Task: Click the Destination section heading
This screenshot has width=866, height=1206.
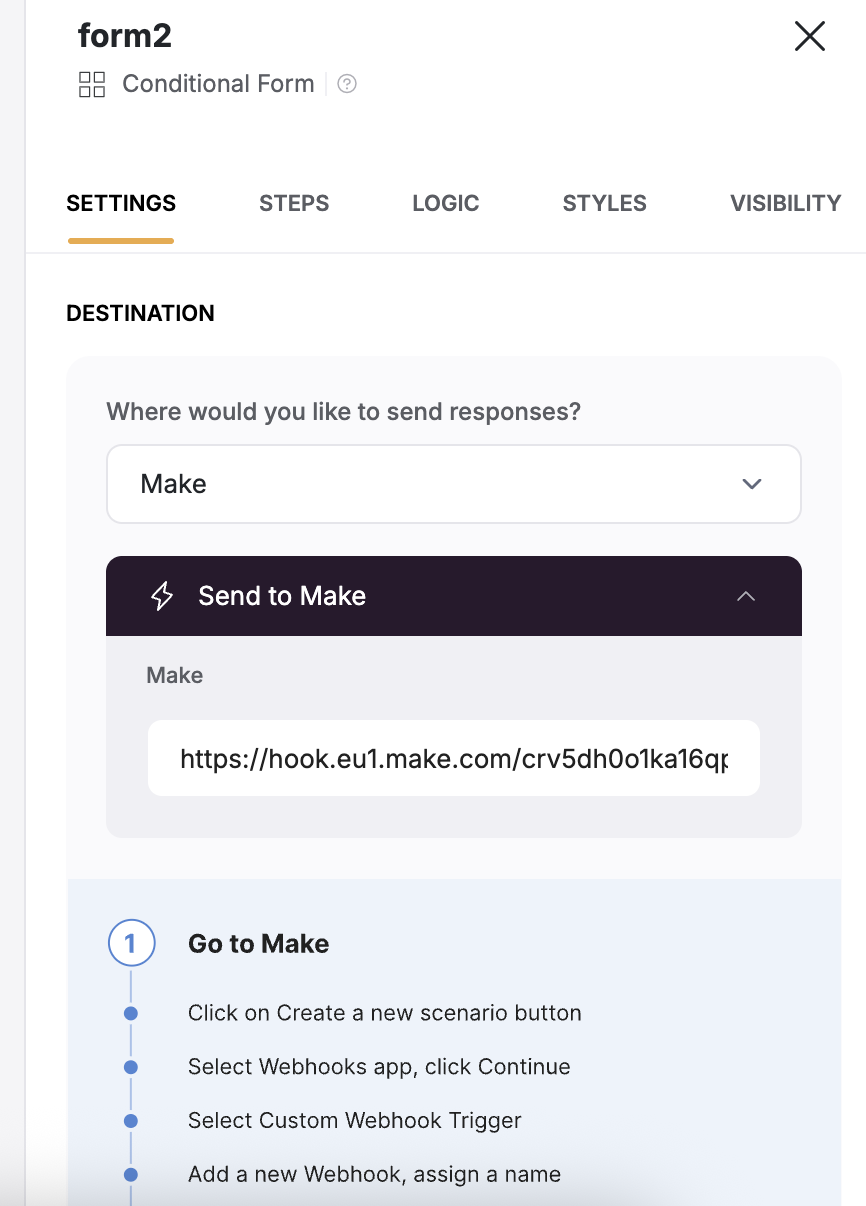Action: click(x=140, y=314)
